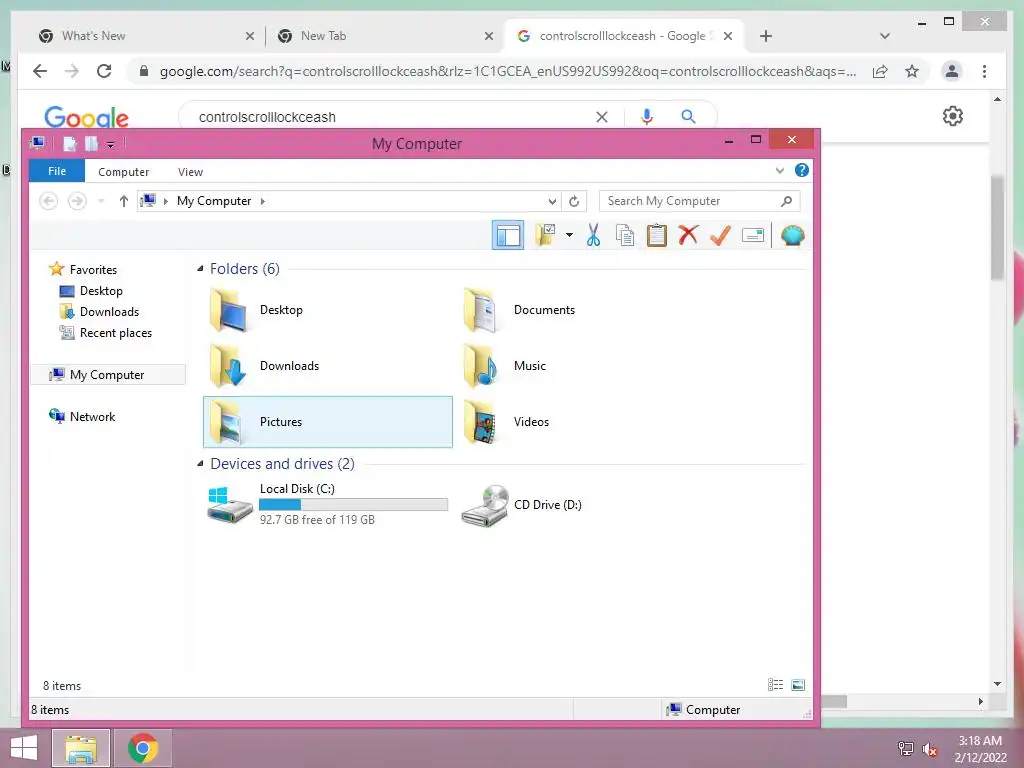Click Google voice search microphone

647,117
